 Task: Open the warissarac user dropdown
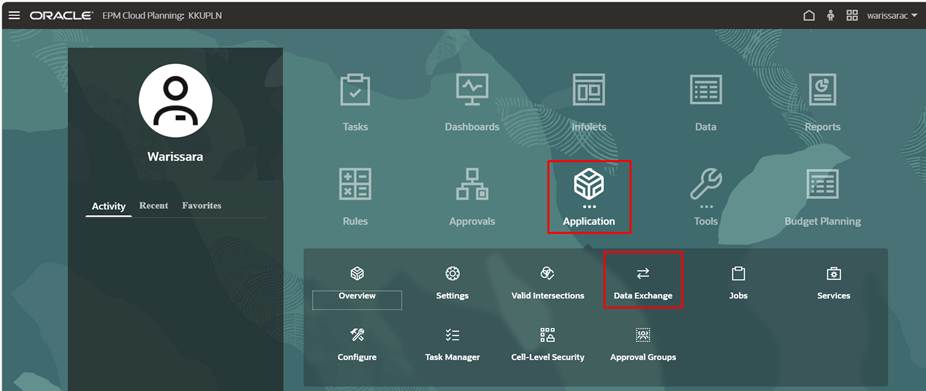tap(892, 16)
